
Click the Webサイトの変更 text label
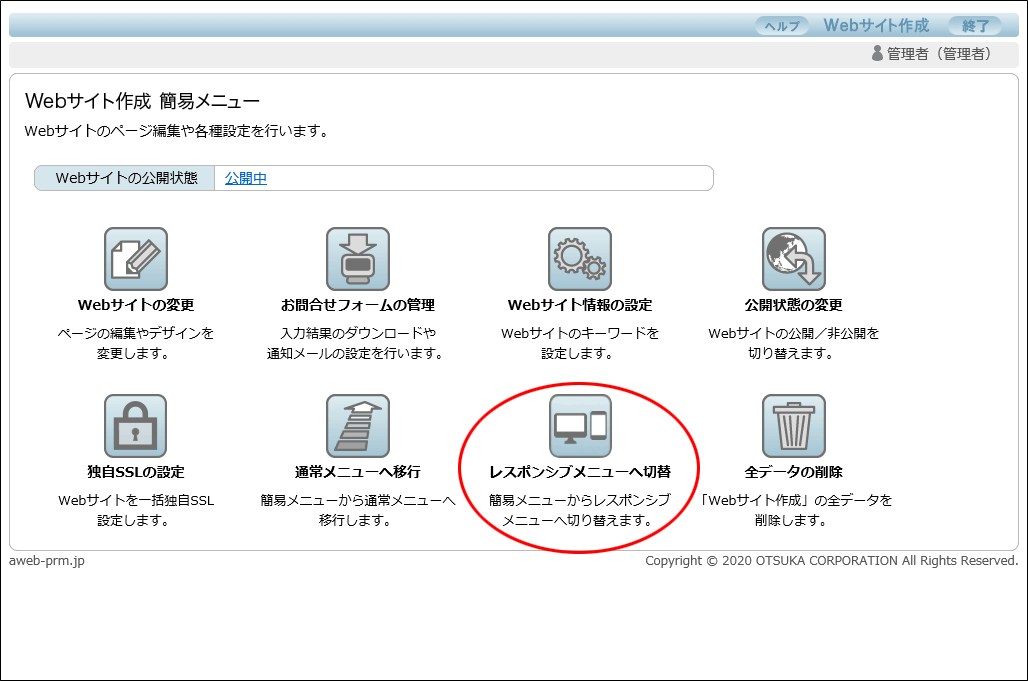(136, 305)
